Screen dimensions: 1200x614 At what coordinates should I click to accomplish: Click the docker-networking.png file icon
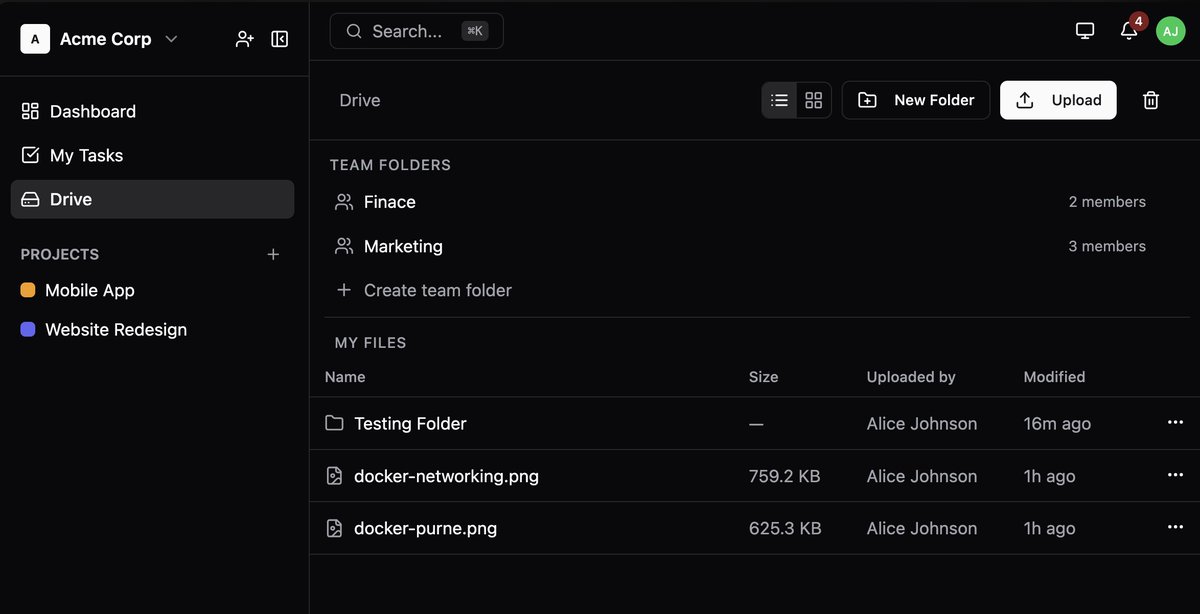(334, 476)
